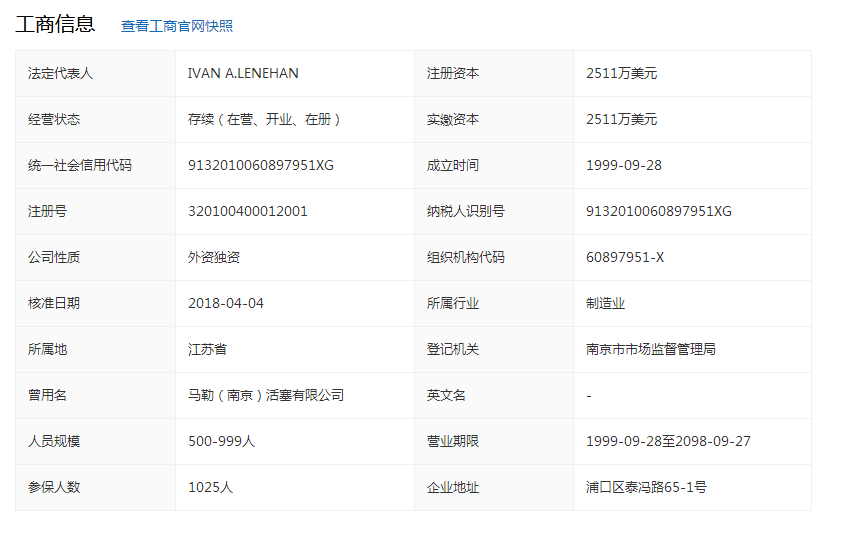842x535 pixels.
Task: Select the address 浦口区泰冯路65-1号
Action: pos(647,487)
